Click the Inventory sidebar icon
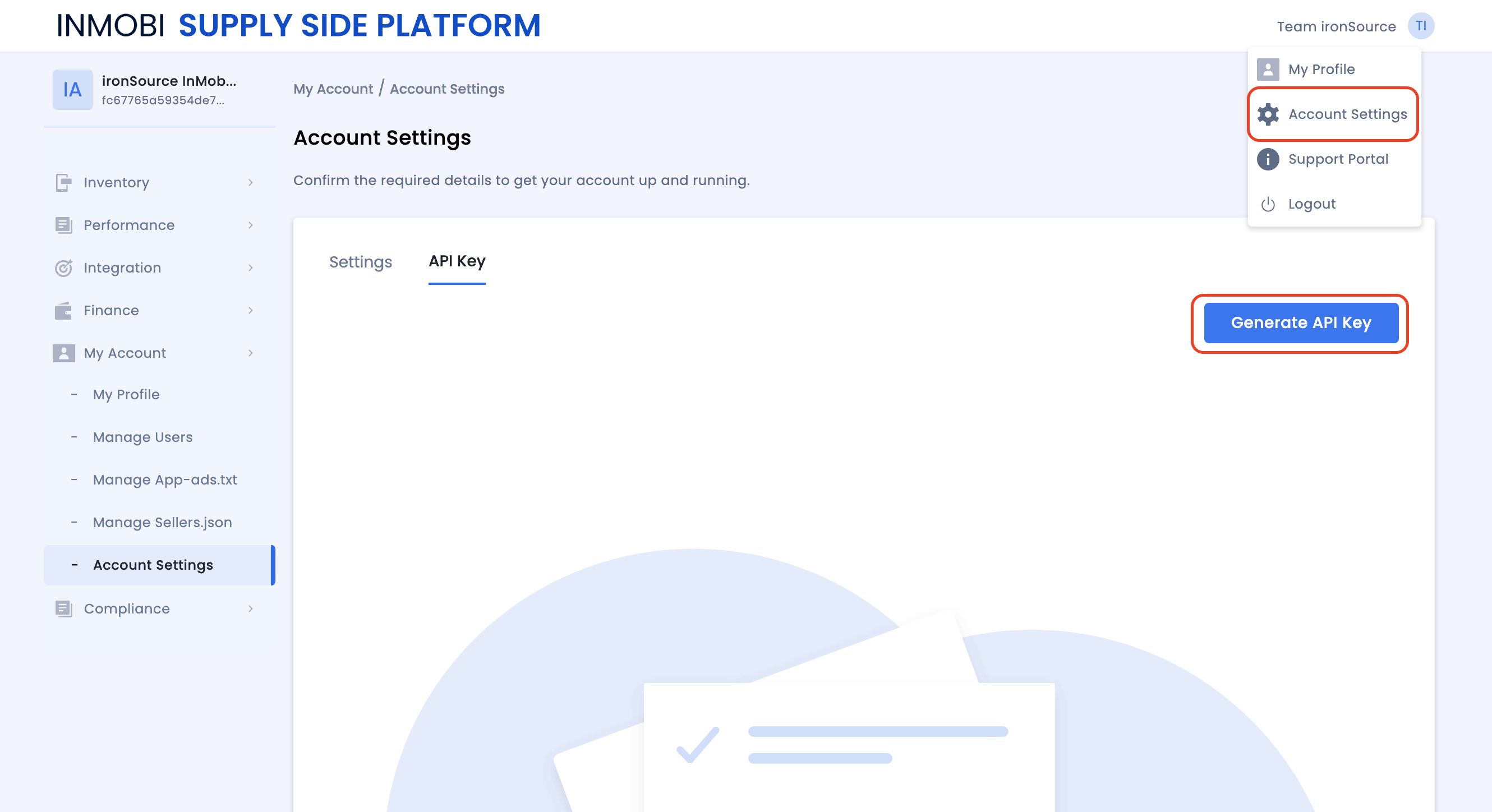Screen dimensions: 1492x812 point(63,182)
